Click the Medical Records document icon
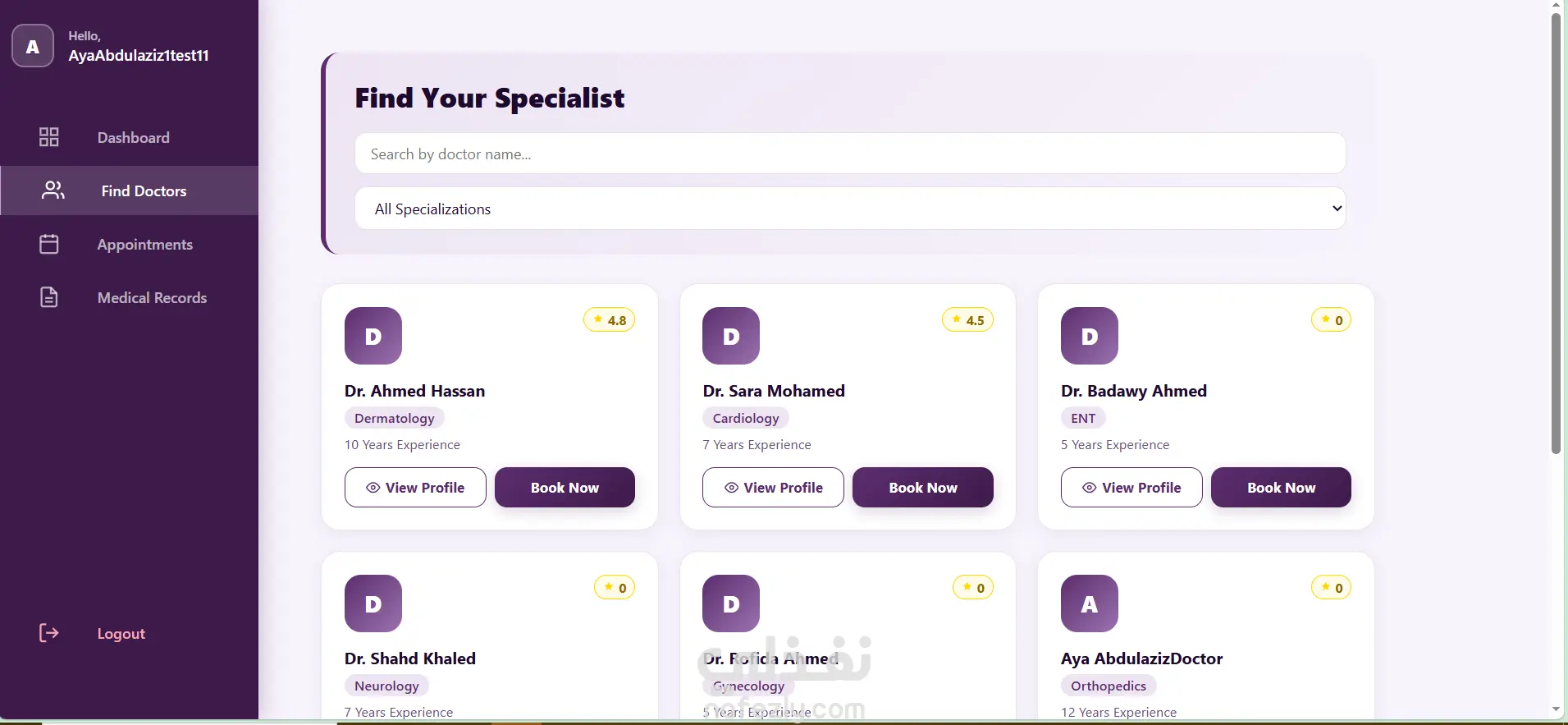1568x725 pixels. (49, 297)
